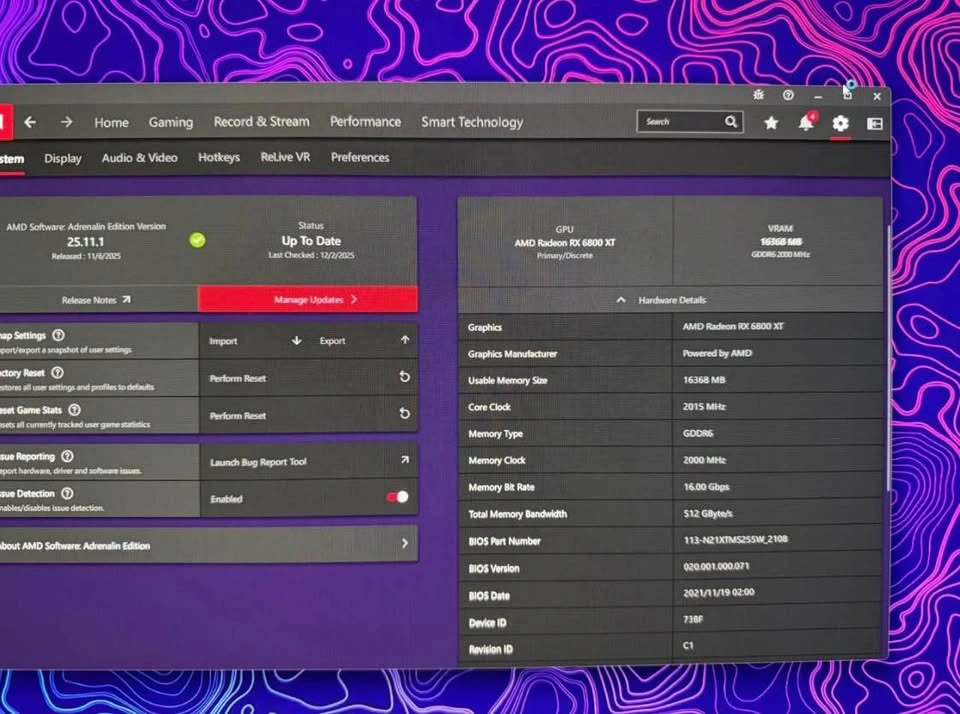Click BIOS Version value 020.001.000.071
This screenshot has width=960, height=714.
coord(716,566)
